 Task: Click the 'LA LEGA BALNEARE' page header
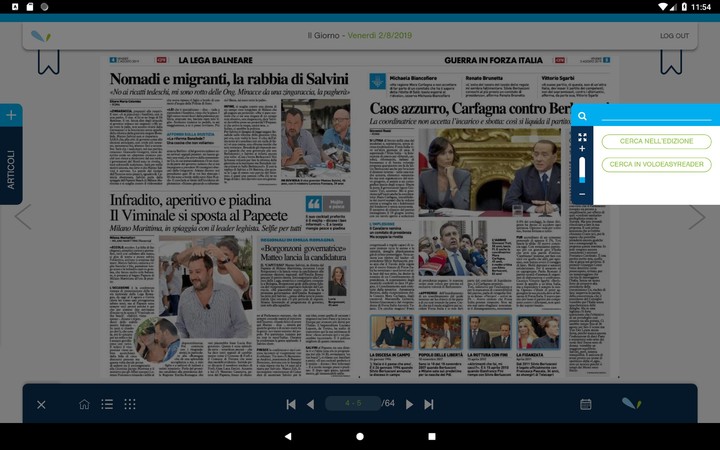coord(215,60)
